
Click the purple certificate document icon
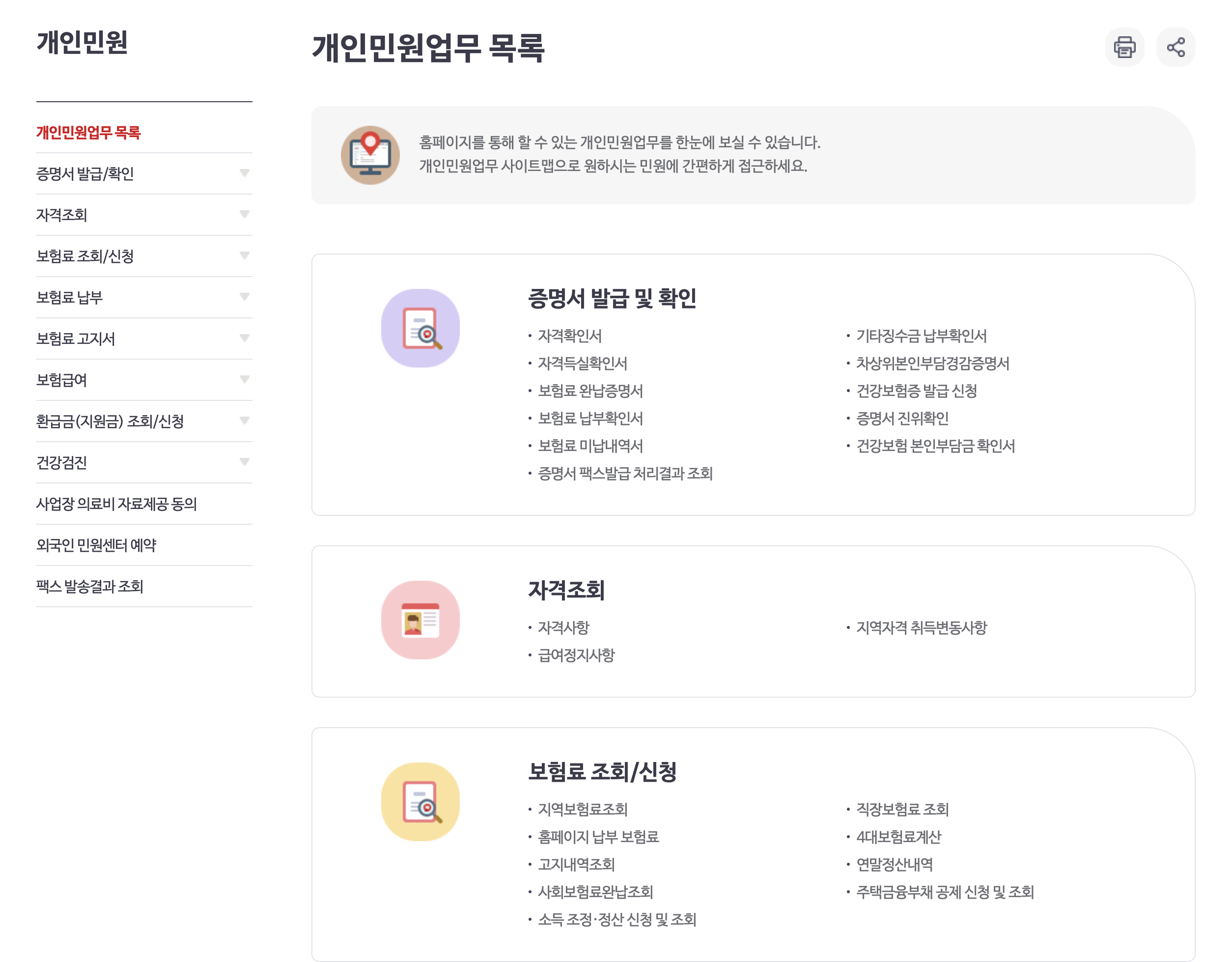coord(420,328)
